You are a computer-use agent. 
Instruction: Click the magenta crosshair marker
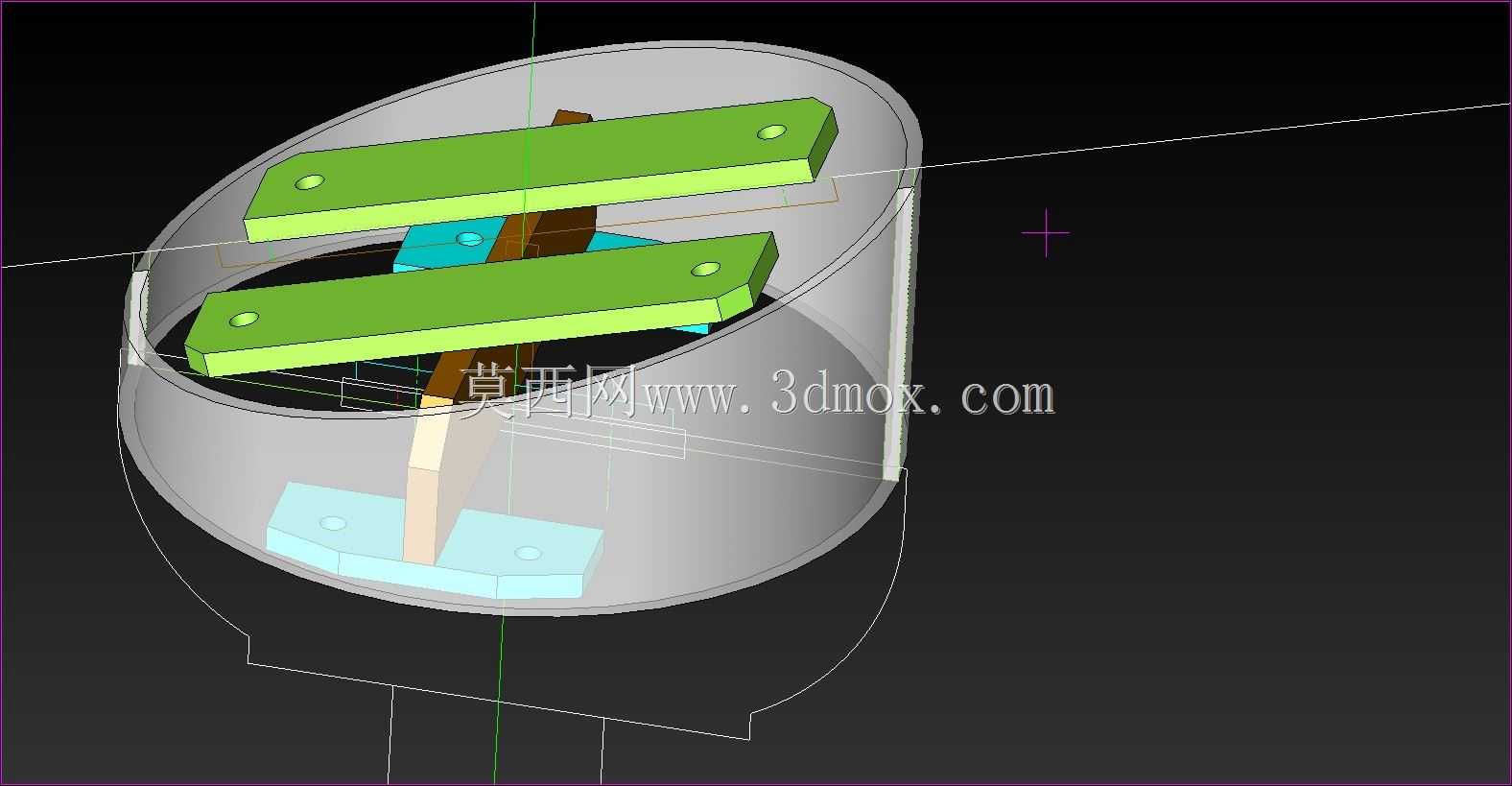[1046, 233]
